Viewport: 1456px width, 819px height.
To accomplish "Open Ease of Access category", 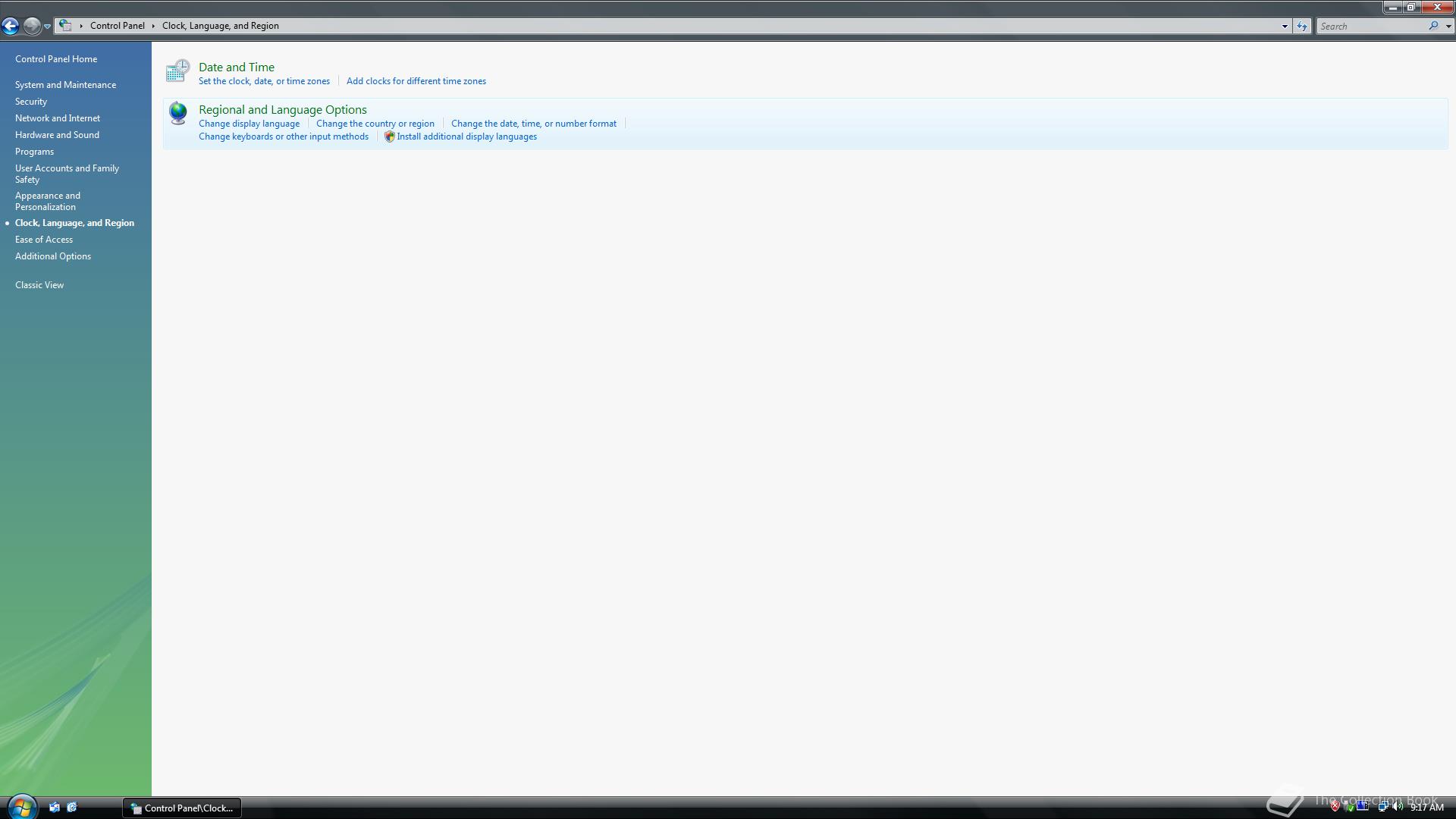I will click(x=44, y=240).
